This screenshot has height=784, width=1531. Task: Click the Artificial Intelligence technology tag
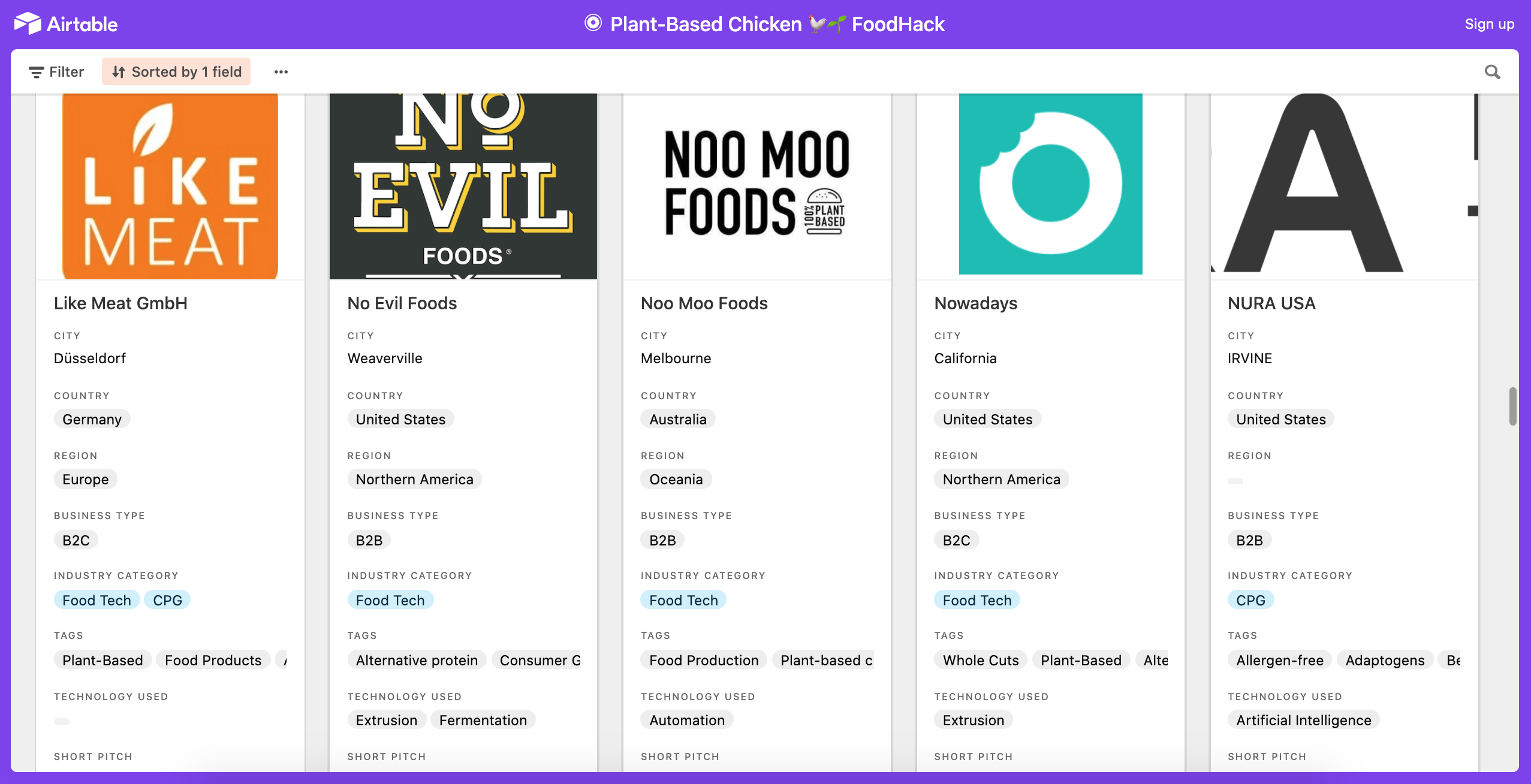tap(1303, 720)
